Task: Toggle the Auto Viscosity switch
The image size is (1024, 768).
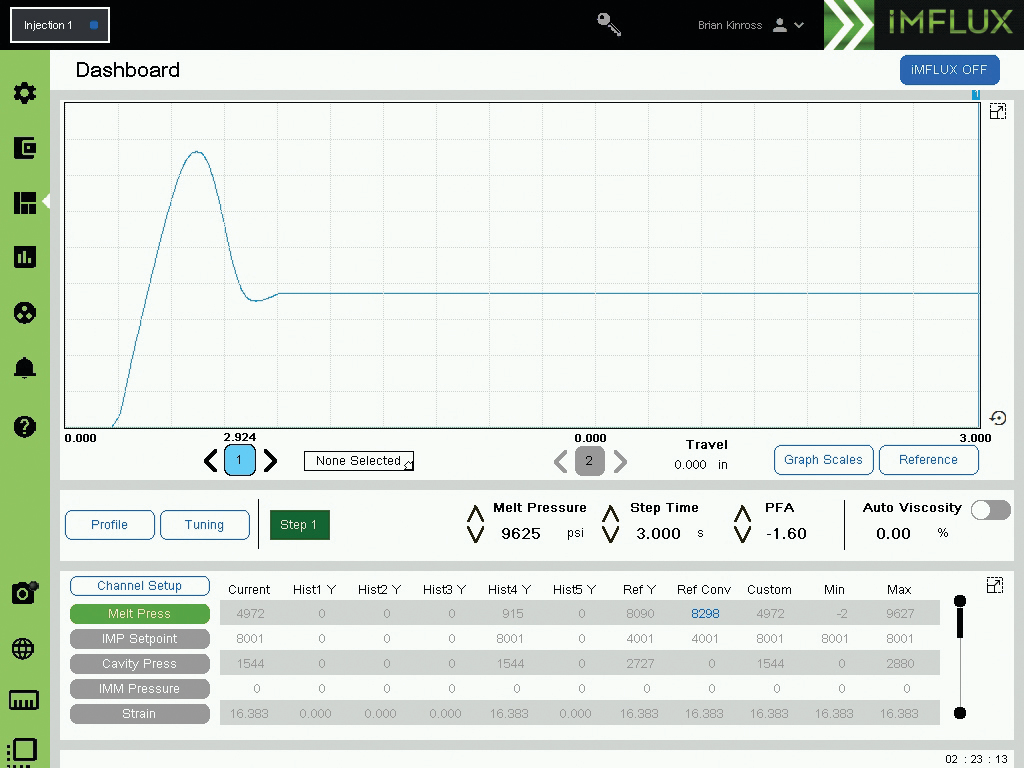Action: point(990,510)
